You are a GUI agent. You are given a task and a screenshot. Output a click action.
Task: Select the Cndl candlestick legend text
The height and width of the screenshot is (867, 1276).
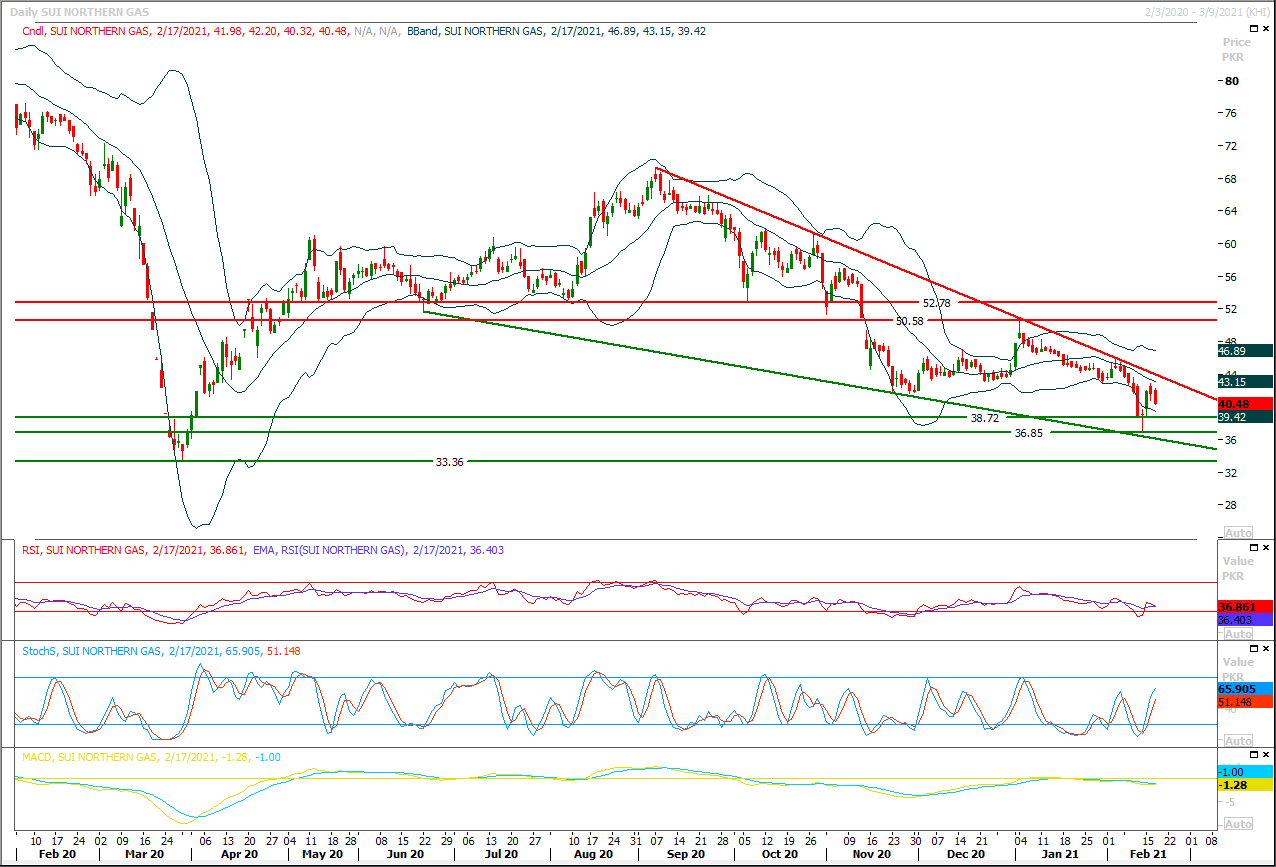click(213, 32)
